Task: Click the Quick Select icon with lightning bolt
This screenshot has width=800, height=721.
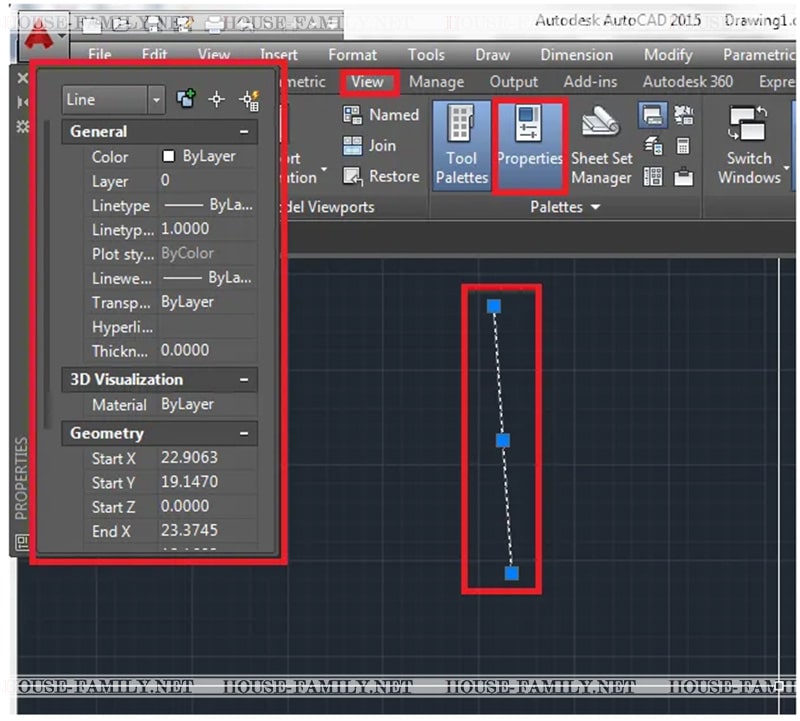Action: coord(249,100)
